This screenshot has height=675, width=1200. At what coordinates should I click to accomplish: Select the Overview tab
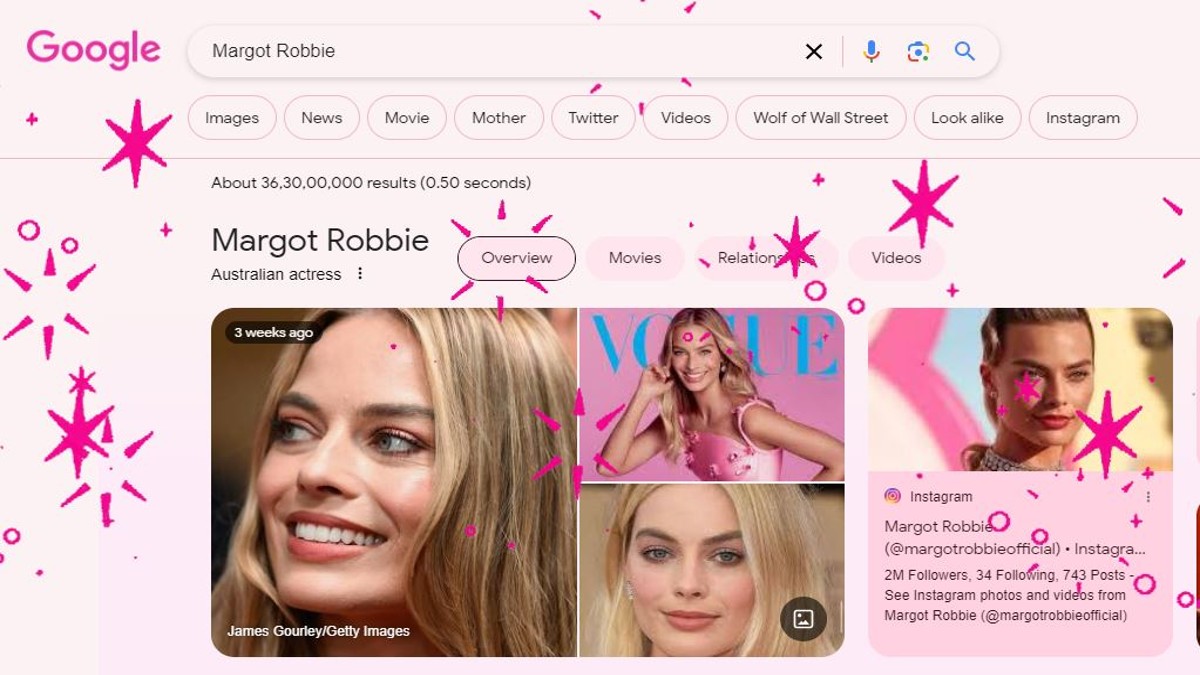(515, 257)
